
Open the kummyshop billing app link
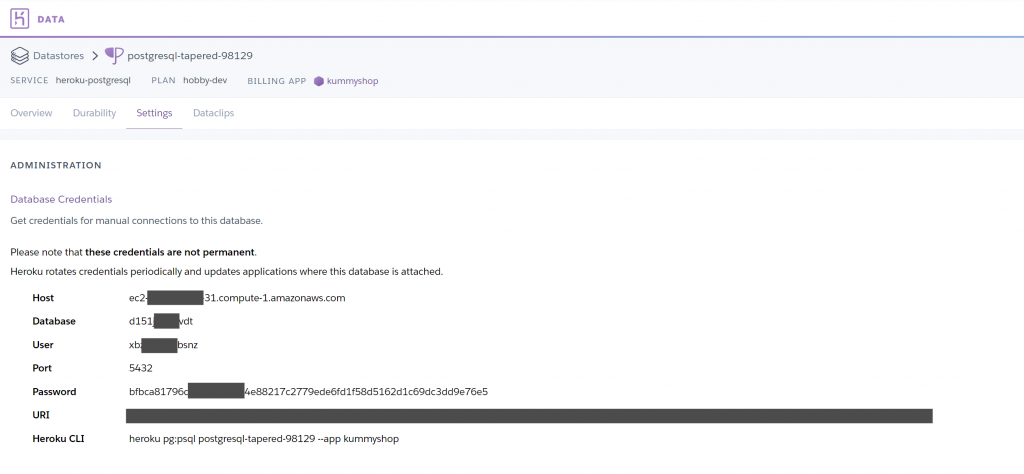tap(352, 81)
